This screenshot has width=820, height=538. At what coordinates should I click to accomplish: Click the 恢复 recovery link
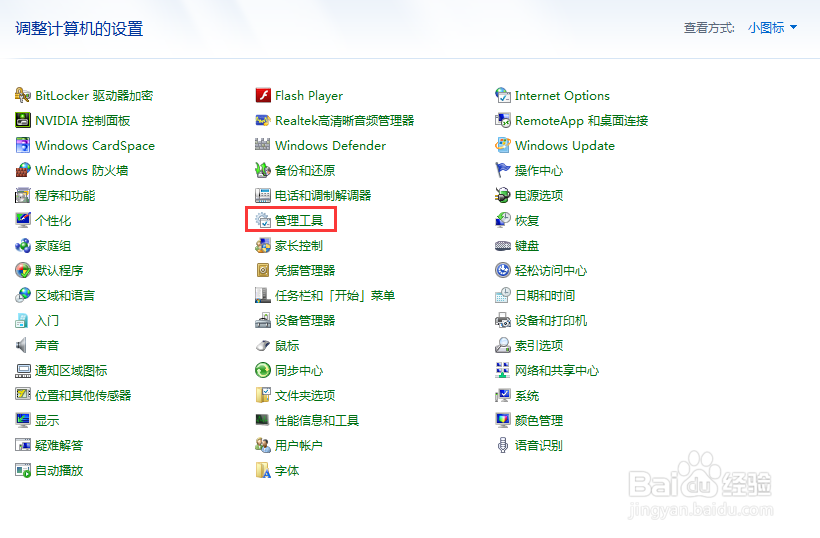pos(527,221)
